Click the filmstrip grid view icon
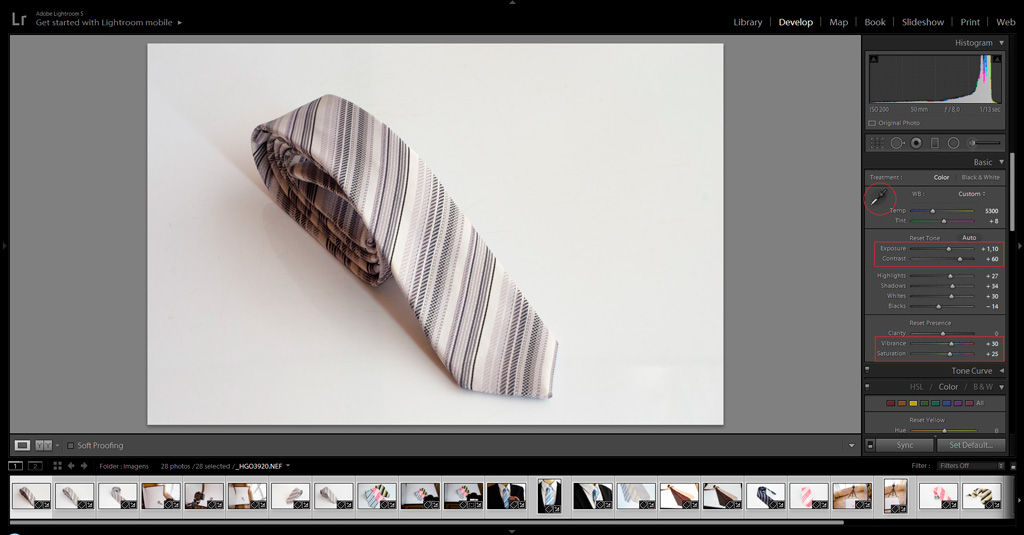This screenshot has height=535, width=1024. (57, 466)
